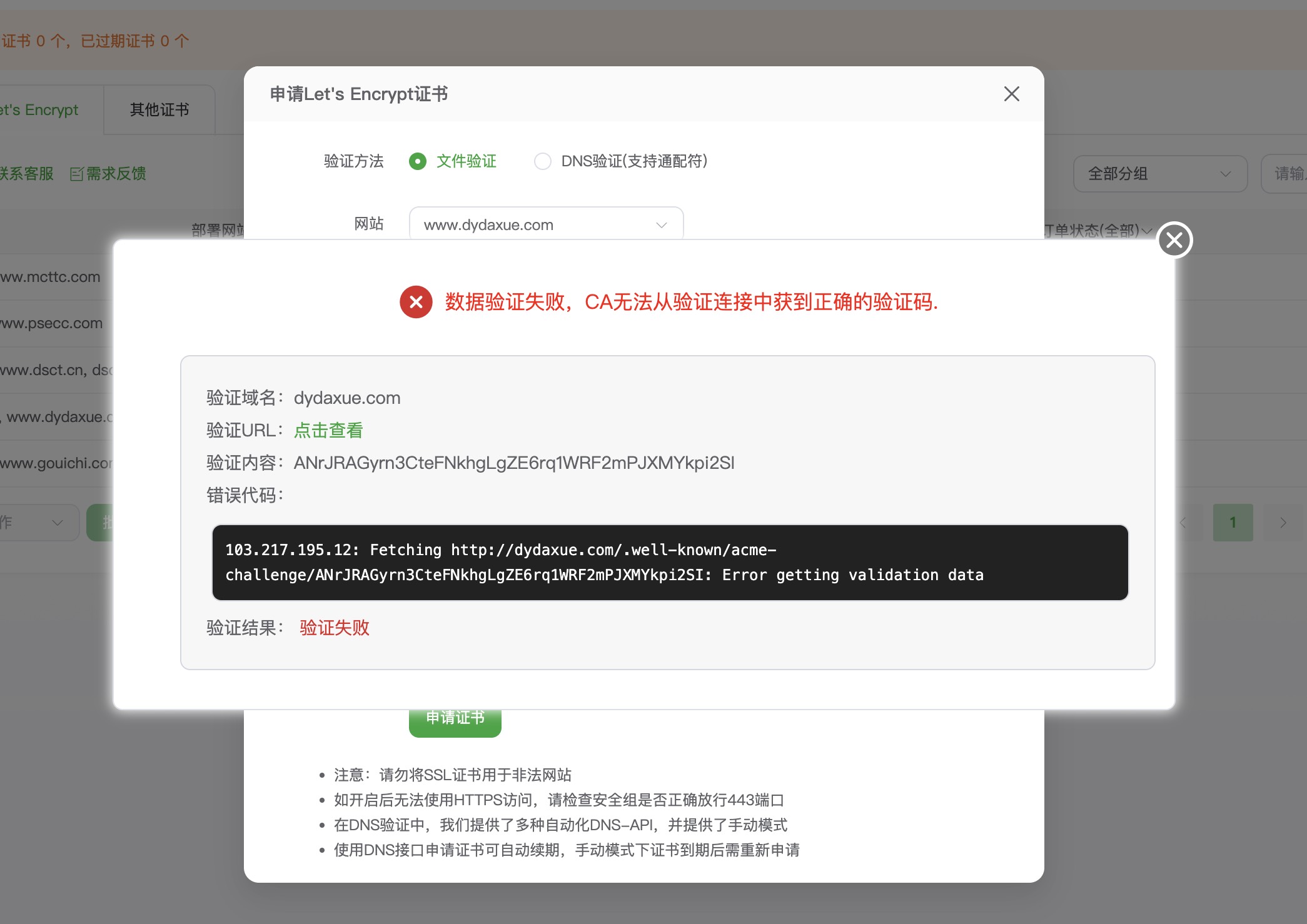Select DNS验证 wildcard radio option

point(542,161)
